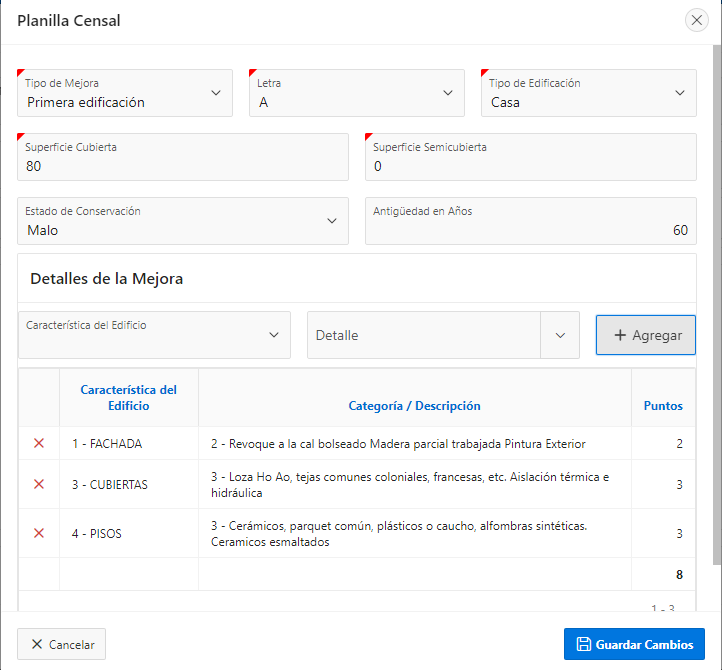
Task: Click the Detalle text input
Action: (424, 335)
